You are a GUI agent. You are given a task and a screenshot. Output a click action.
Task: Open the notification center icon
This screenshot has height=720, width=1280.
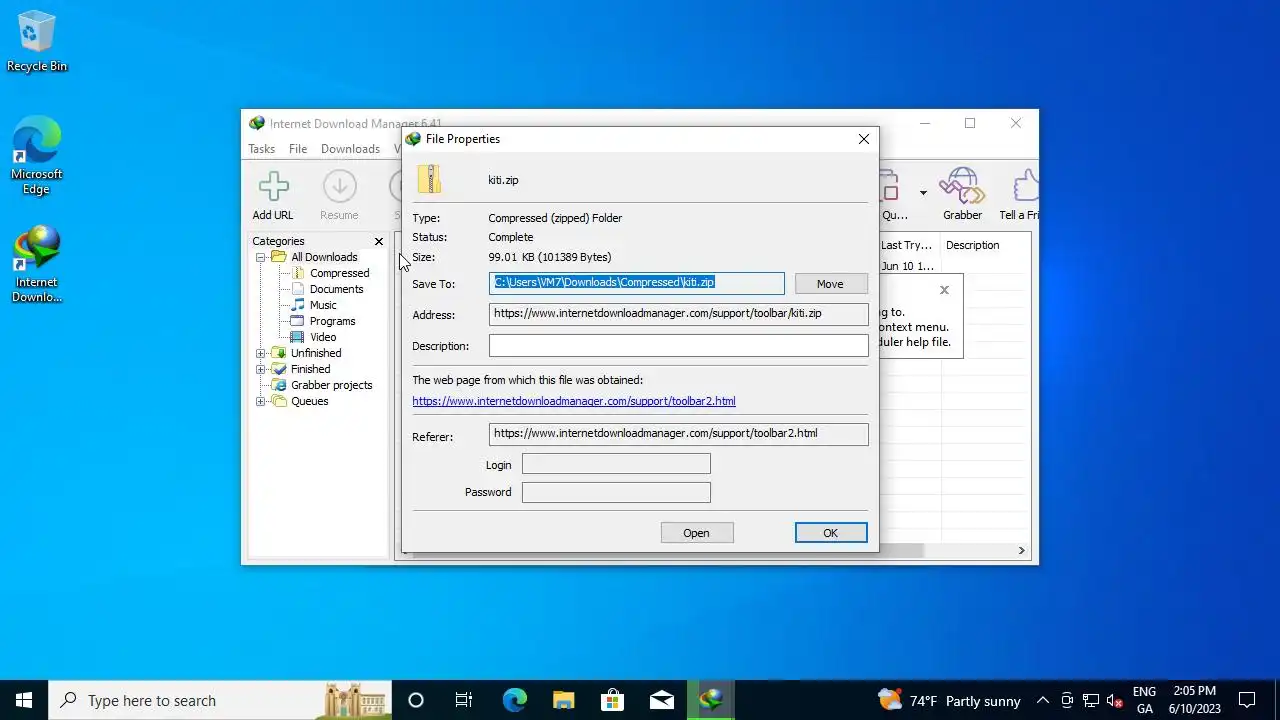tap(1247, 700)
